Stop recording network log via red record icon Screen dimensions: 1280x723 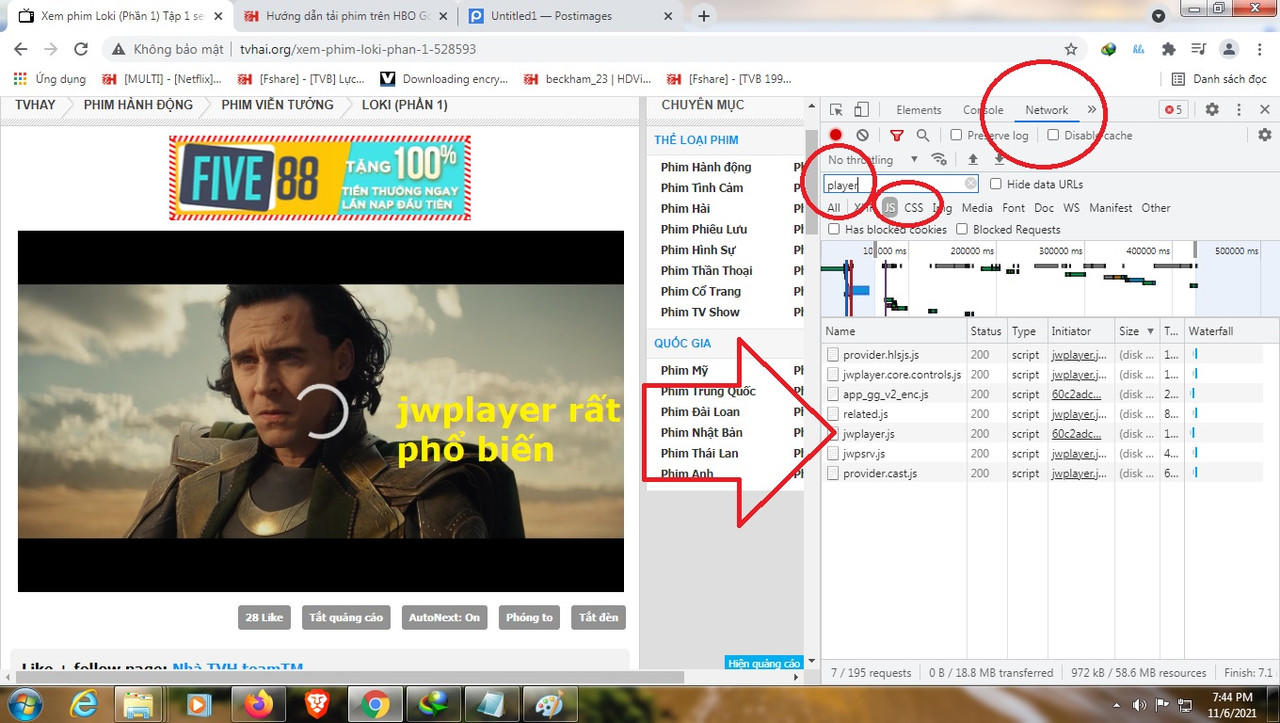click(836, 135)
